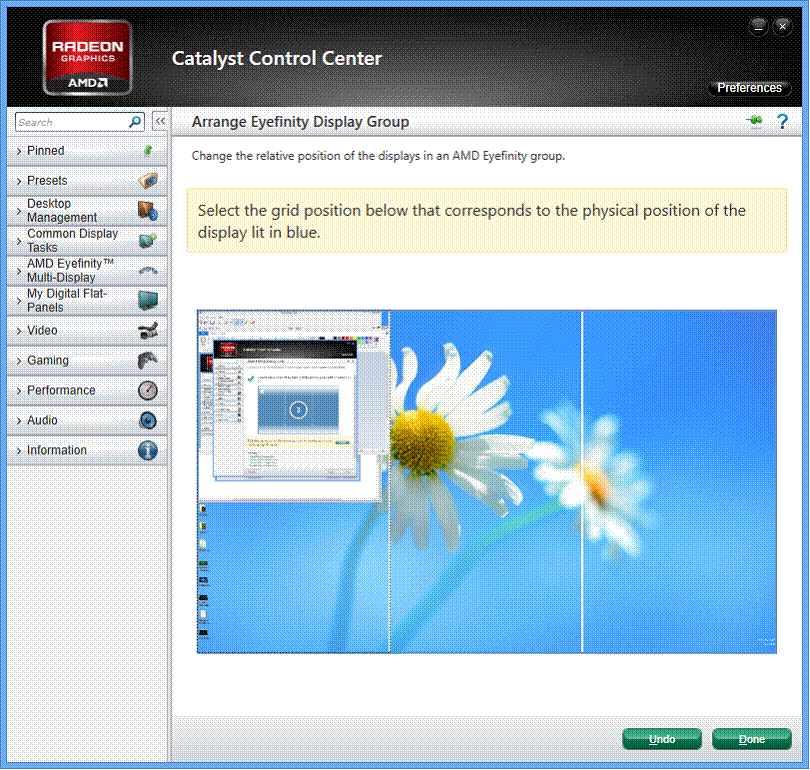Screen dimensions: 810x770
Task: Open the Pinned menu label
Action: click(x=45, y=150)
